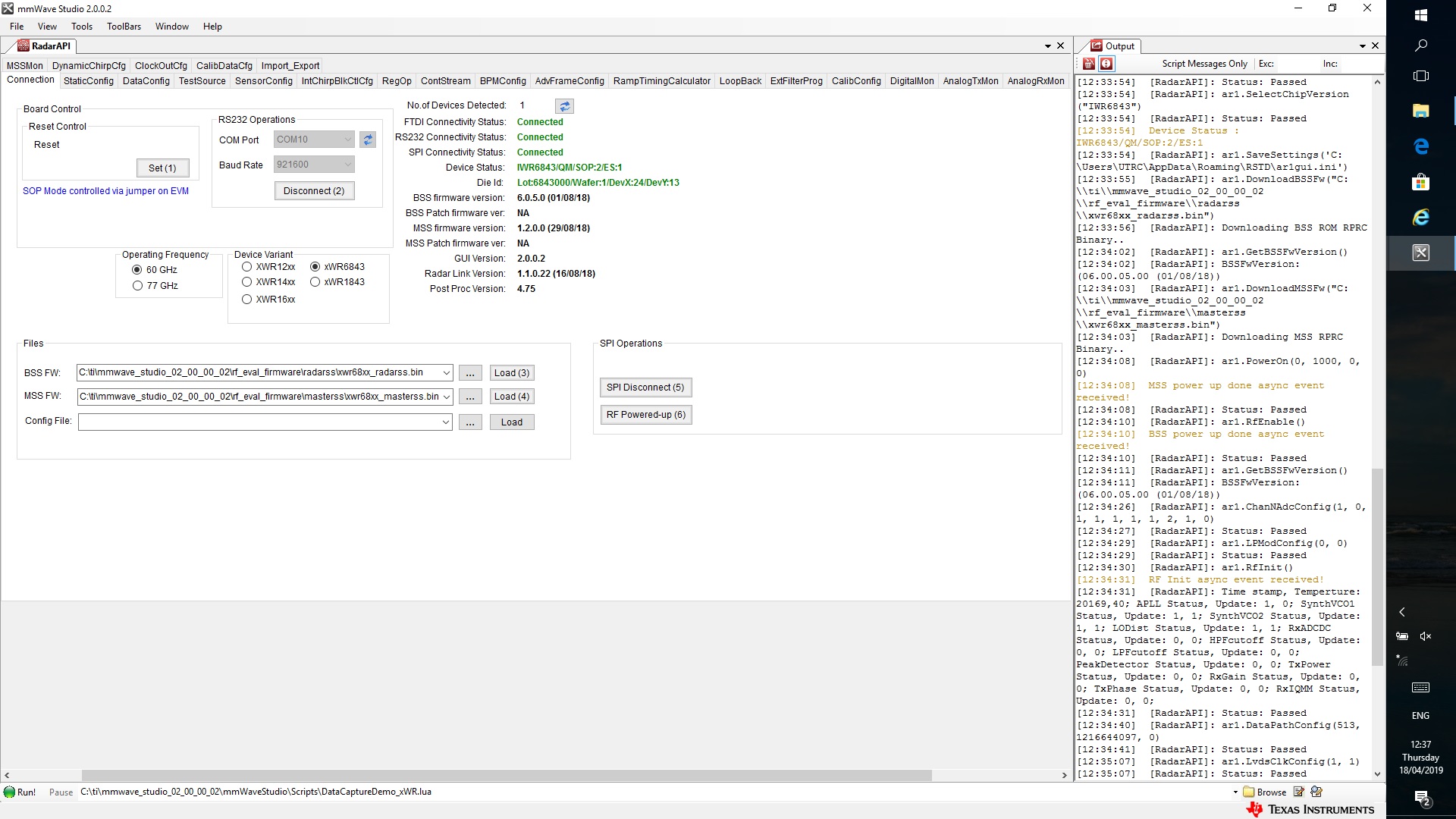Open the RadarAPI panel options arrow
The width and height of the screenshot is (1456, 819).
click(1048, 46)
